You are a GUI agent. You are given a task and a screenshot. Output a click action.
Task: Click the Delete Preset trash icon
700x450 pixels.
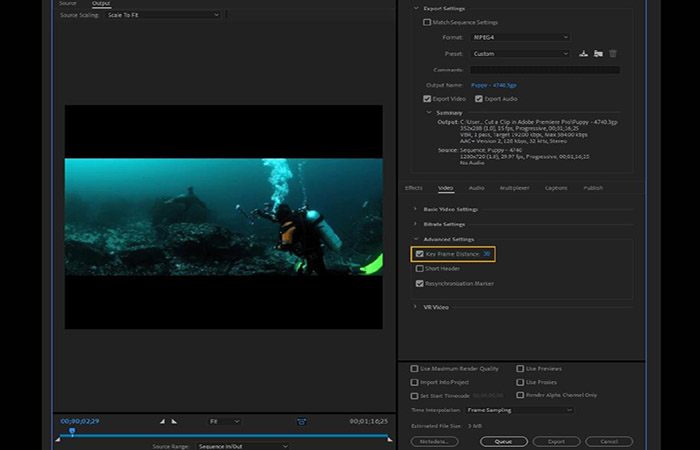tap(613, 54)
